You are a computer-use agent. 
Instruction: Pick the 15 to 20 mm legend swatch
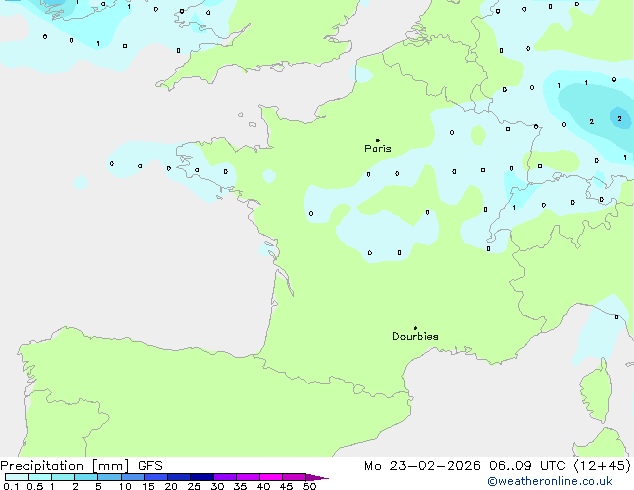point(156,477)
